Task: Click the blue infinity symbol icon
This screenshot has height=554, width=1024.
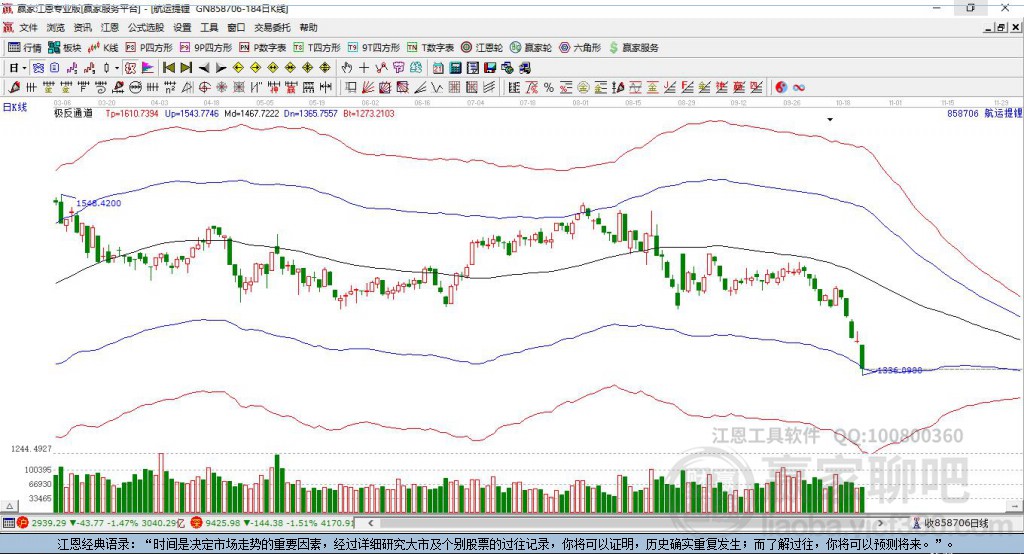Action: coord(798,88)
